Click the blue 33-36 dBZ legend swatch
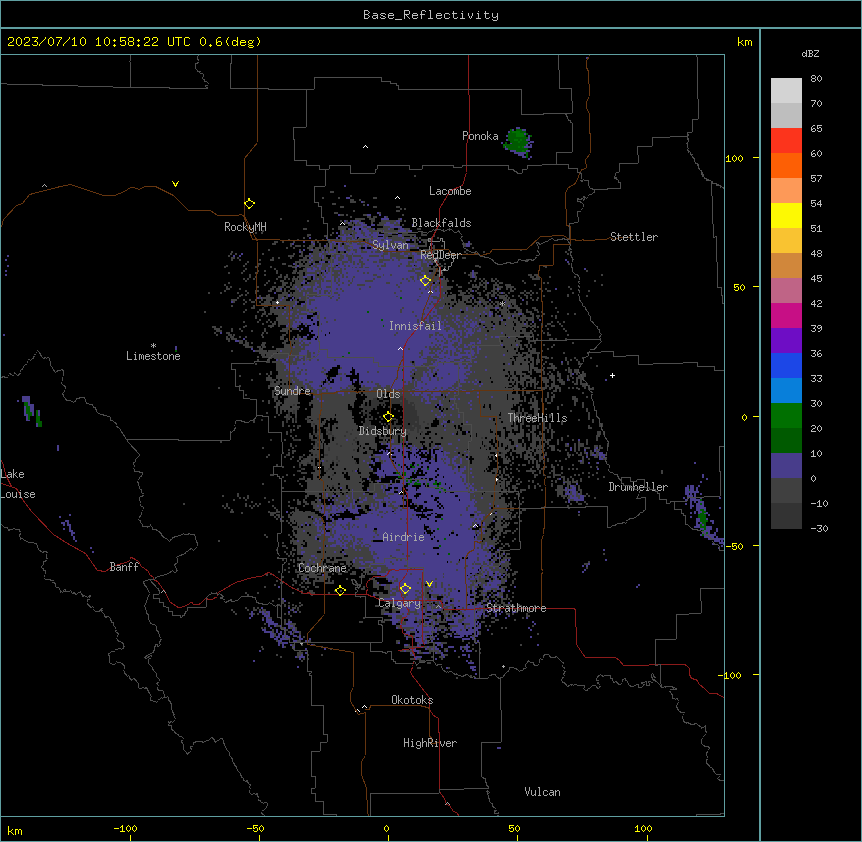The image size is (862, 842). pyautogui.click(x=786, y=365)
